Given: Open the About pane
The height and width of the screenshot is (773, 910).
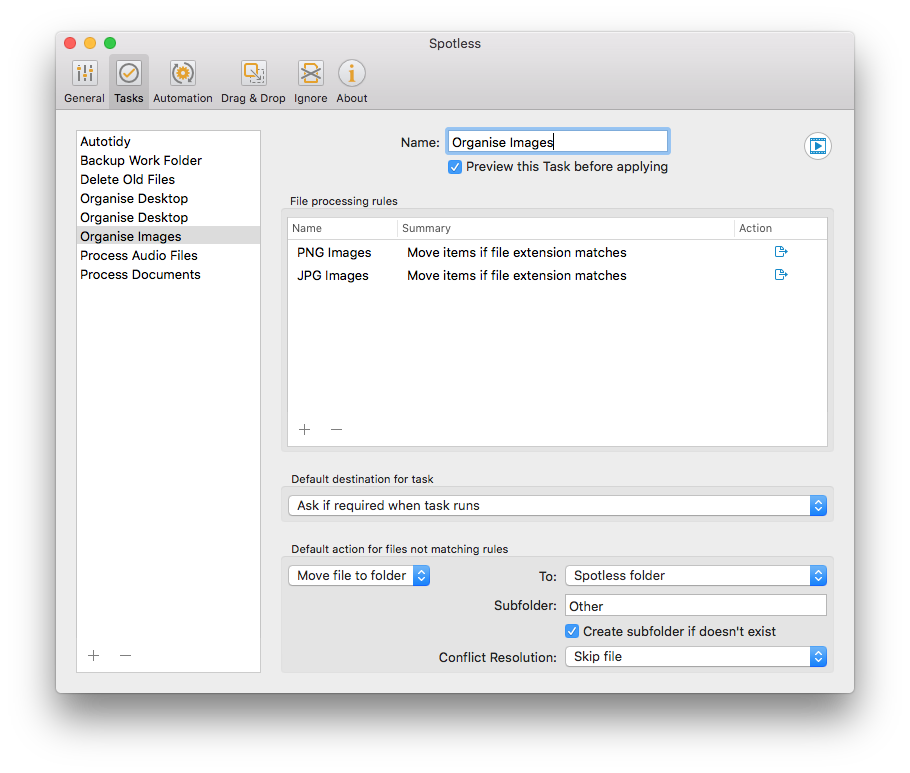Looking at the screenshot, I should (x=352, y=82).
